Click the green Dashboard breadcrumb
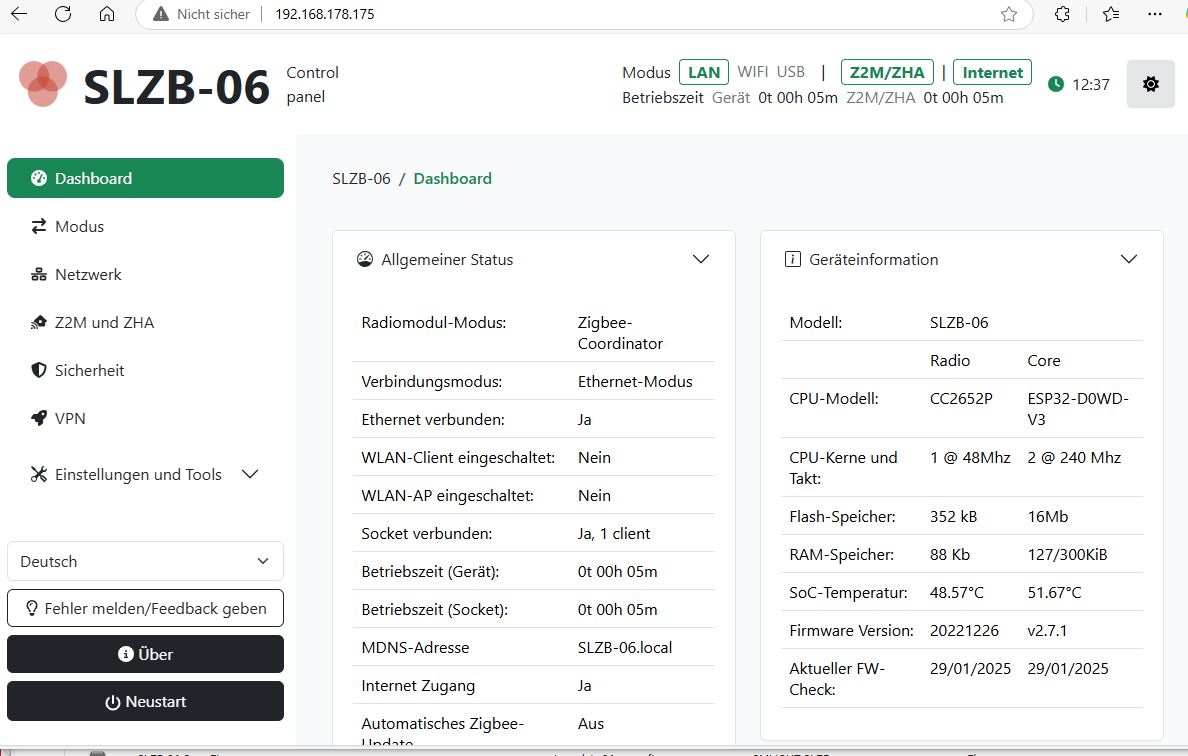The height and width of the screenshot is (756, 1188). pyautogui.click(x=452, y=179)
